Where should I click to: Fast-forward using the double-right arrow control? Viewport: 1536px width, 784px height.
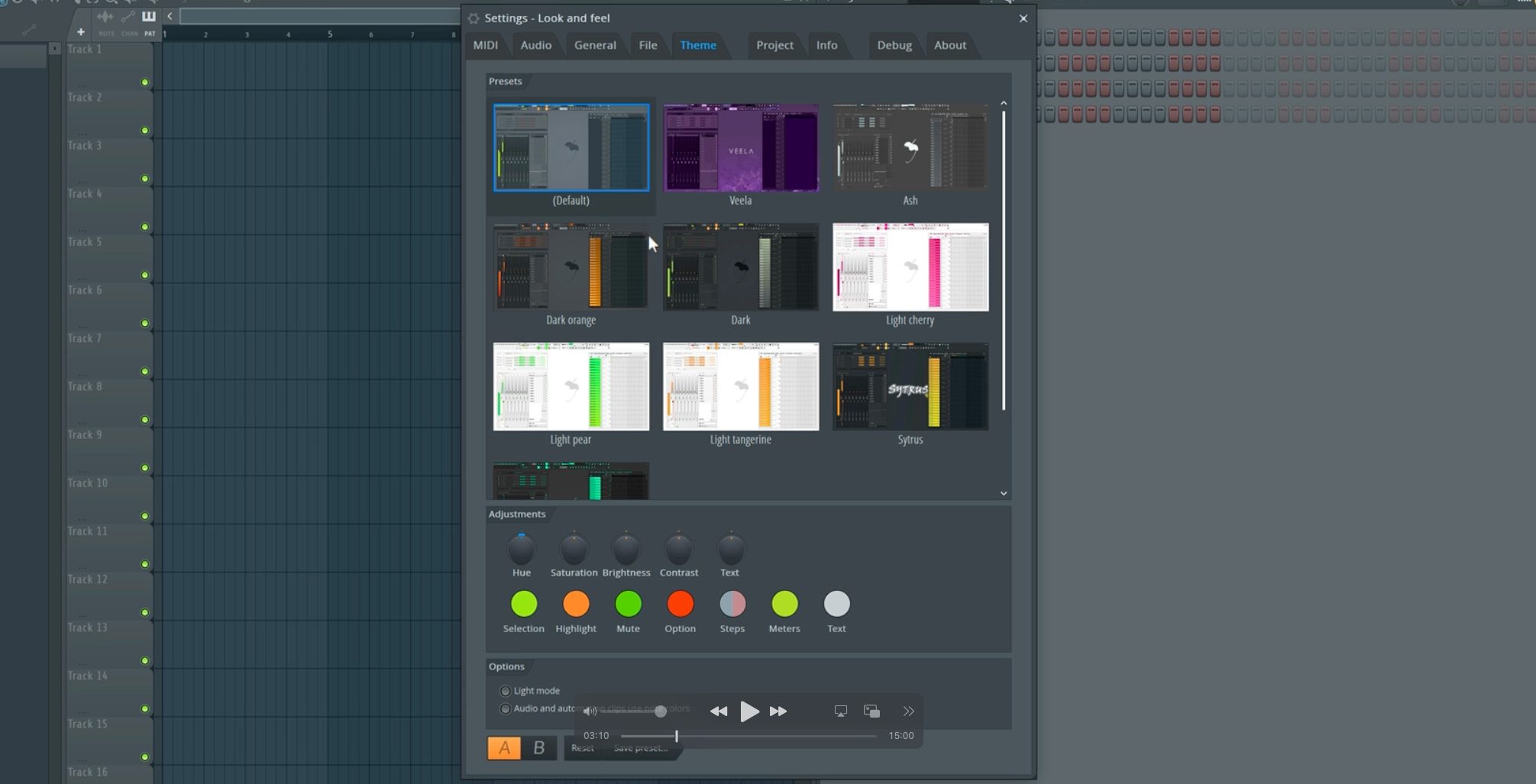(778, 711)
